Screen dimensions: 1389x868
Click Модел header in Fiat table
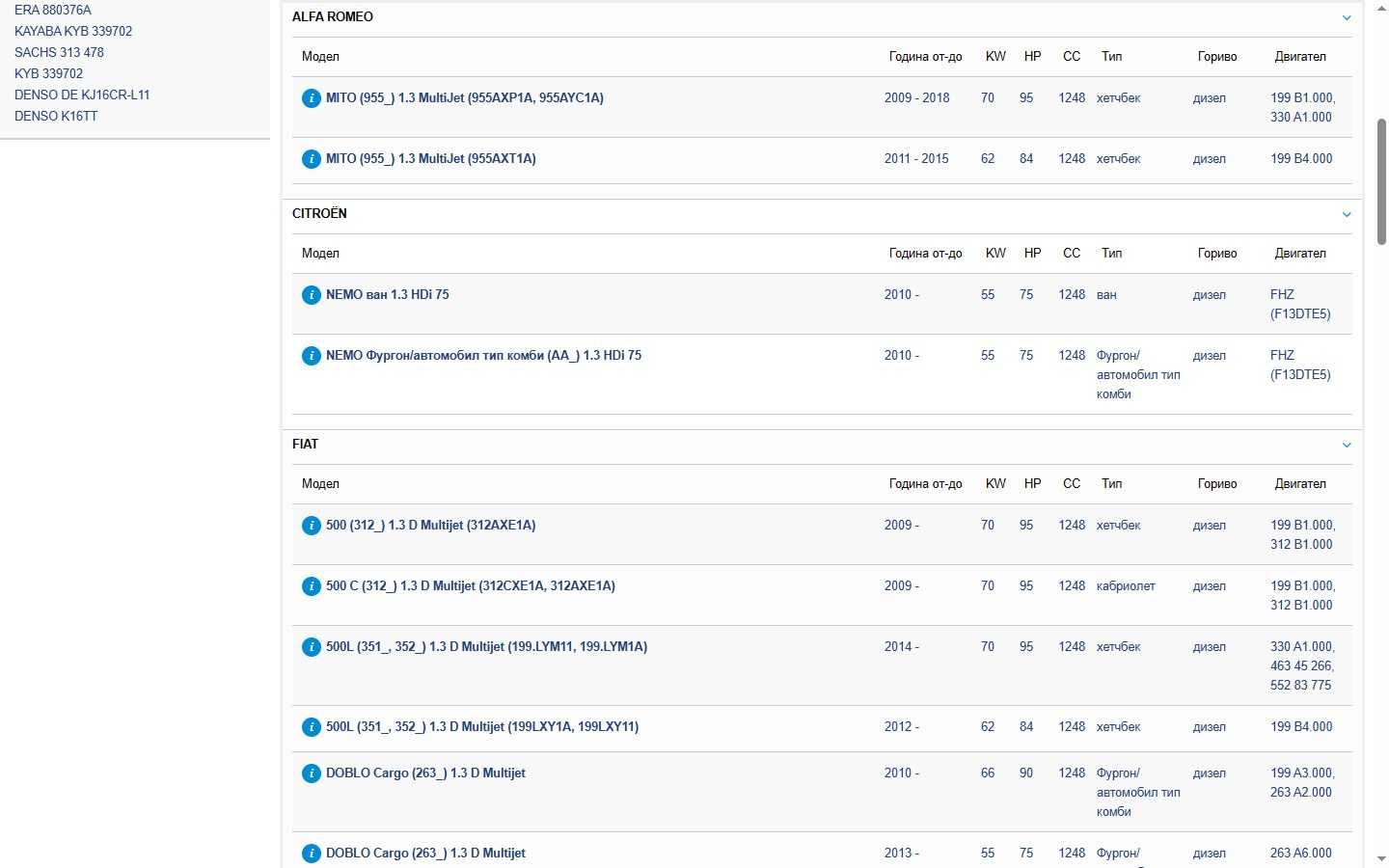320,483
